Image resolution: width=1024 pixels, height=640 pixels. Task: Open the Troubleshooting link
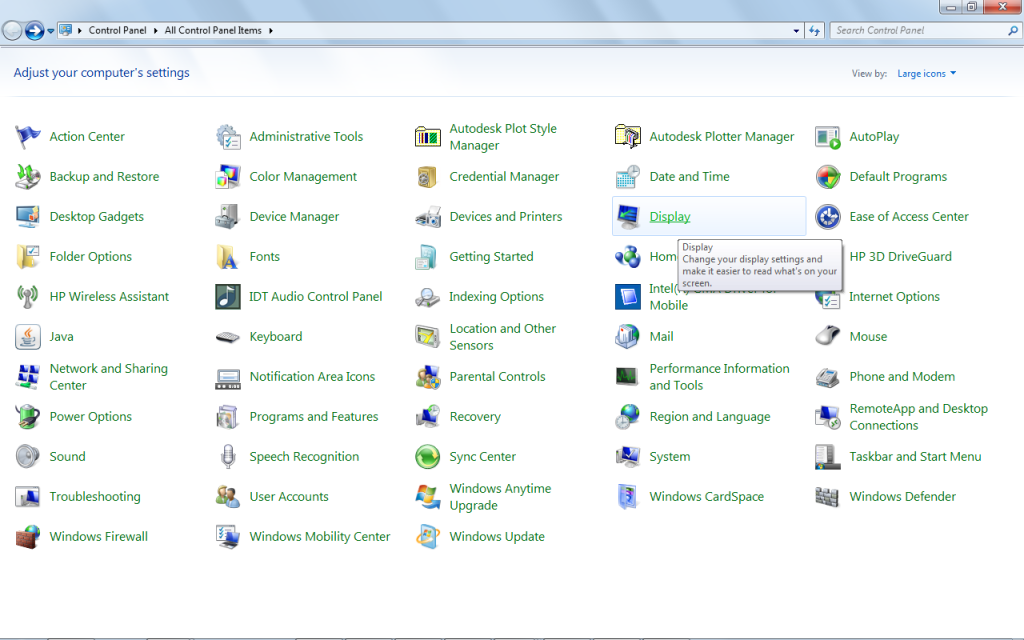click(95, 496)
